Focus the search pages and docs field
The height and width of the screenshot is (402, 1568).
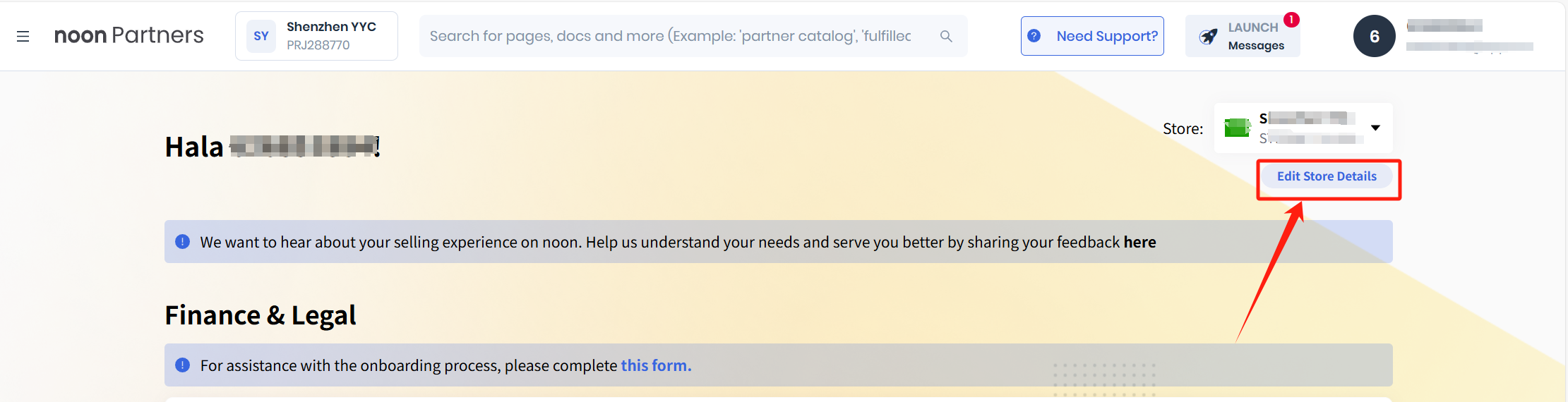point(671,36)
